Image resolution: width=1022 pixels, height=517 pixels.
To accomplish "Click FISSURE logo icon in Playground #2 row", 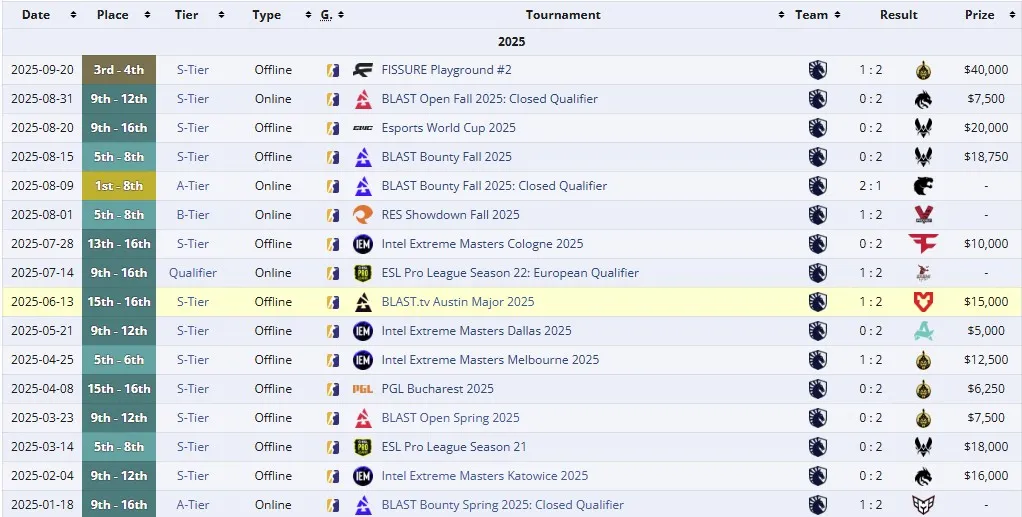I will pos(363,70).
